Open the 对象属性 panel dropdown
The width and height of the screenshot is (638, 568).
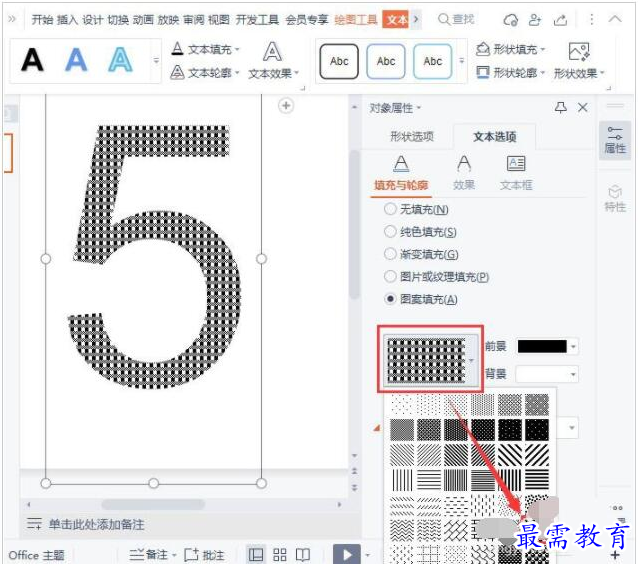(395, 108)
